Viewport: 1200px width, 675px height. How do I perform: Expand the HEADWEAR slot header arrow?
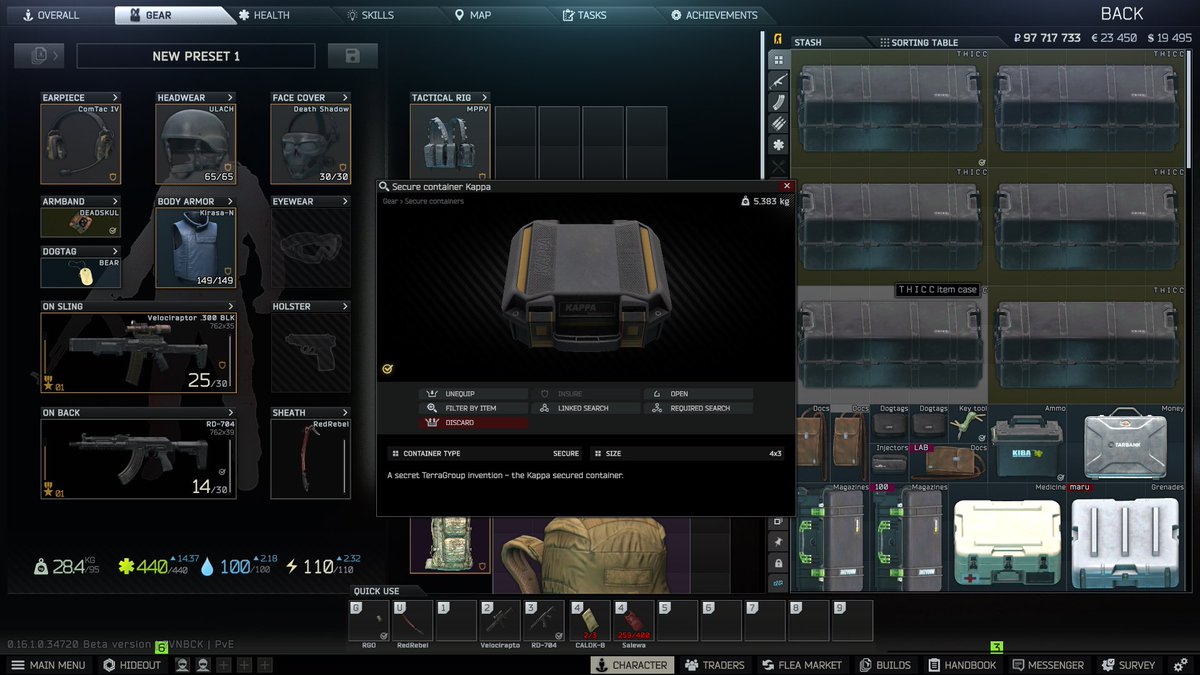[231, 98]
